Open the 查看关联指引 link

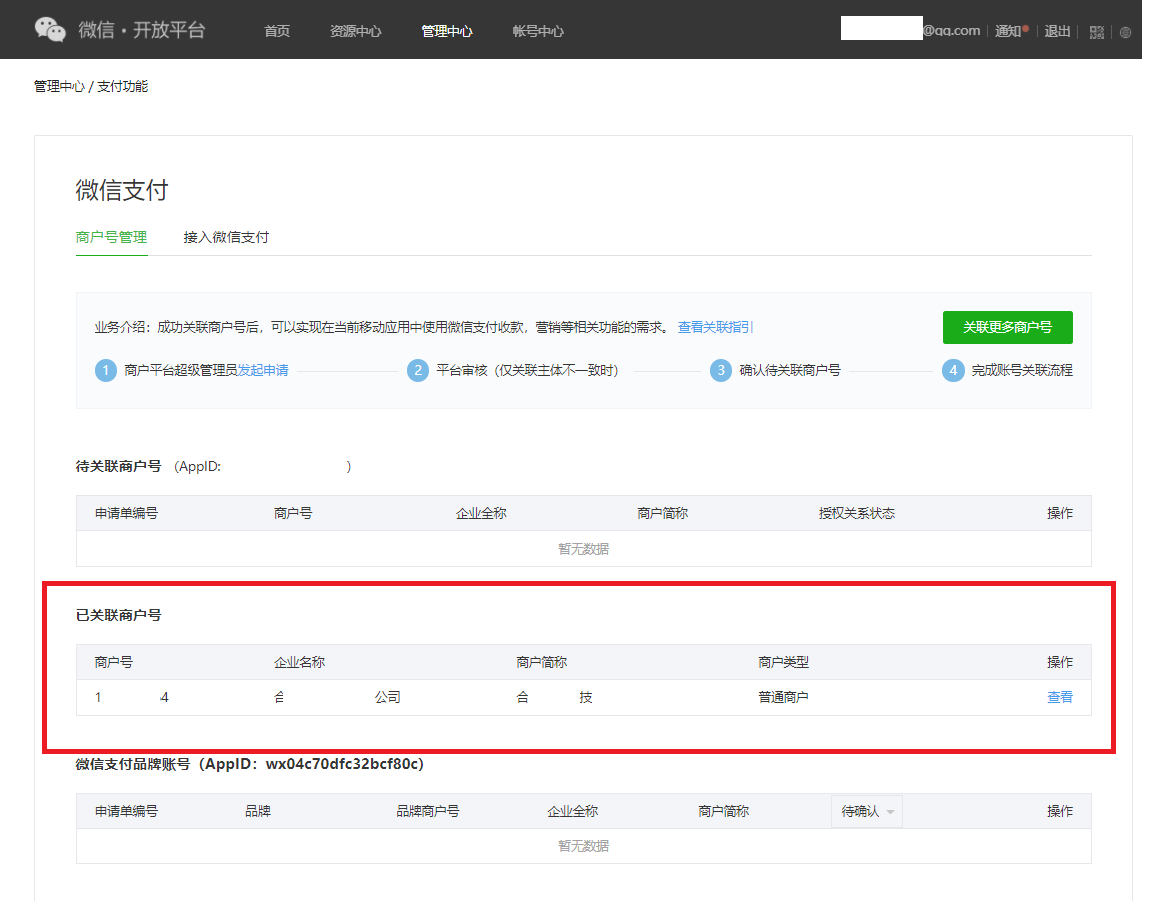tap(715, 327)
